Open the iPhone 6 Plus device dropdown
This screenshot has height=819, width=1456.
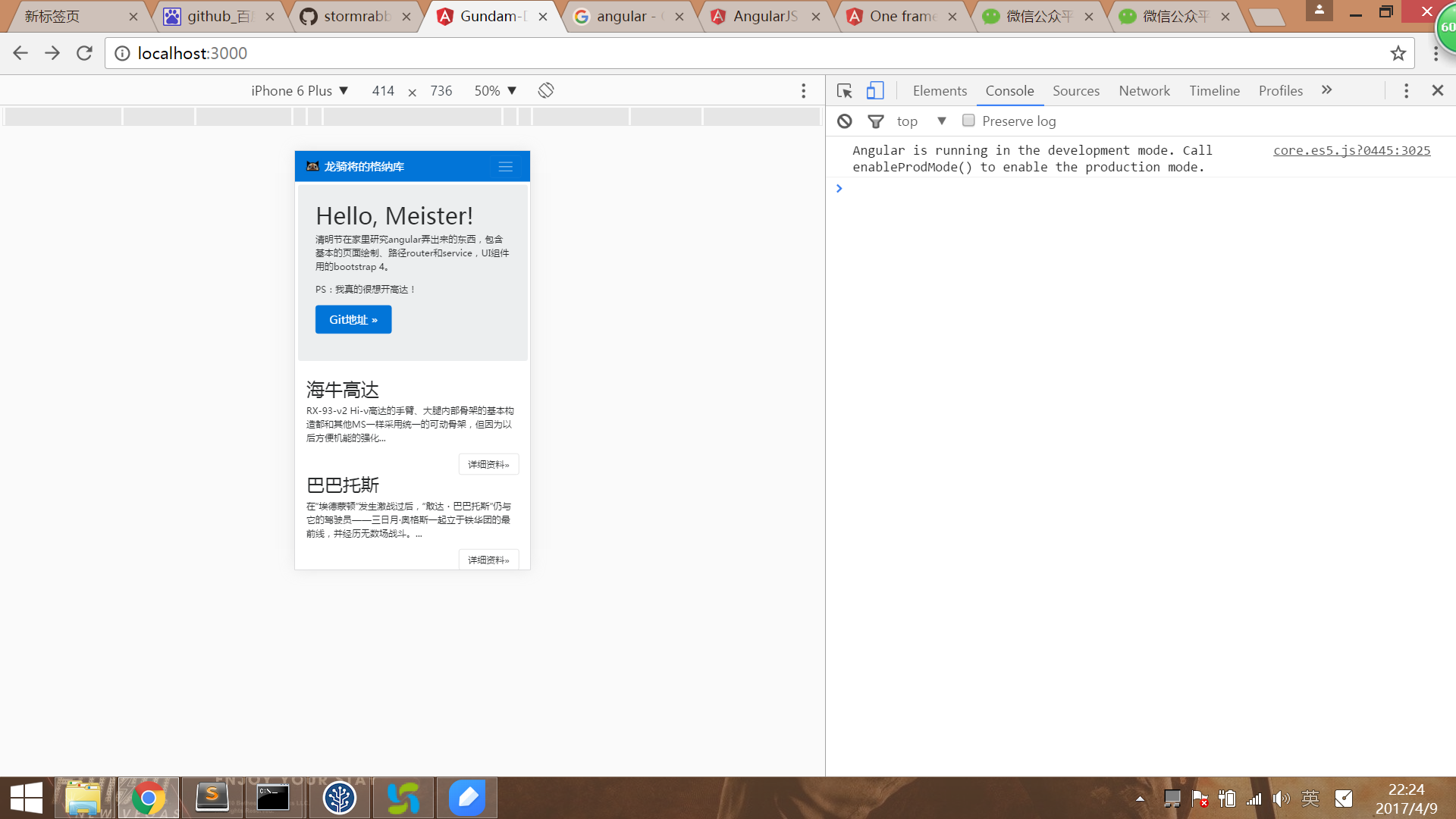[x=300, y=91]
